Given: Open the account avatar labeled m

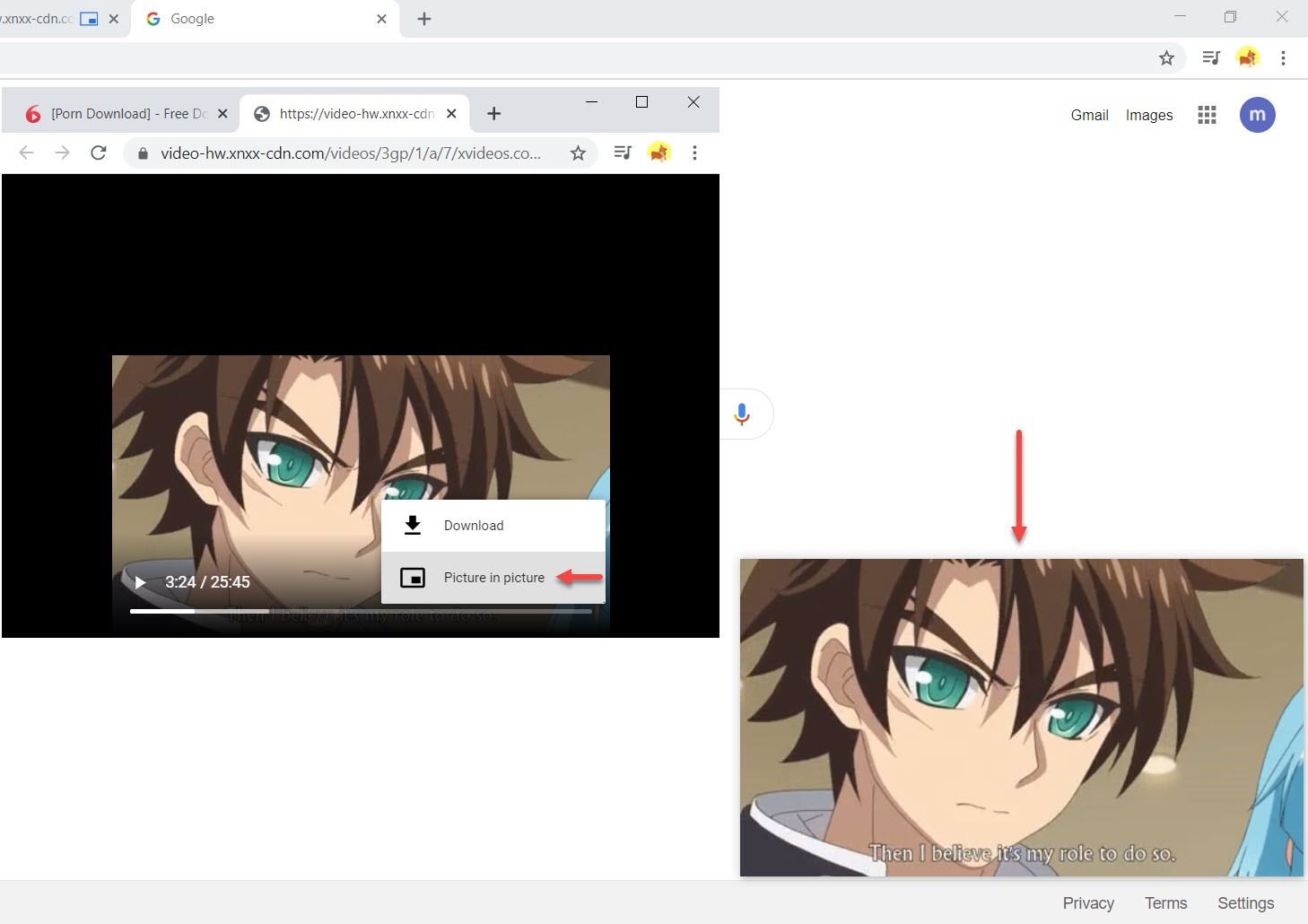Looking at the screenshot, I should tap(1257, 115).
